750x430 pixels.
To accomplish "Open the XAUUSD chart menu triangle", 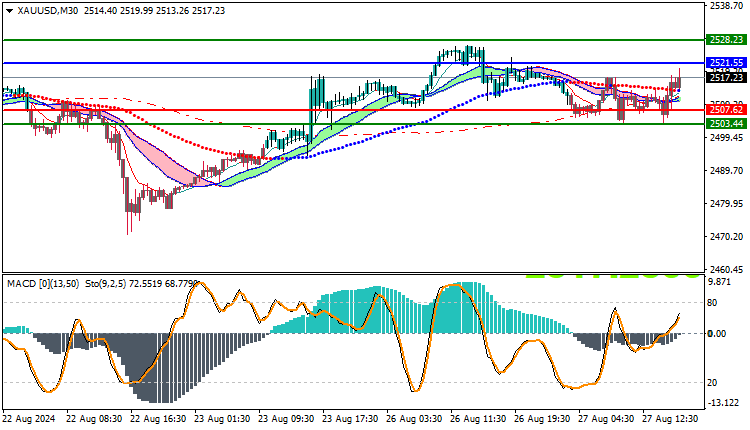I will click(x=10, y=11).
